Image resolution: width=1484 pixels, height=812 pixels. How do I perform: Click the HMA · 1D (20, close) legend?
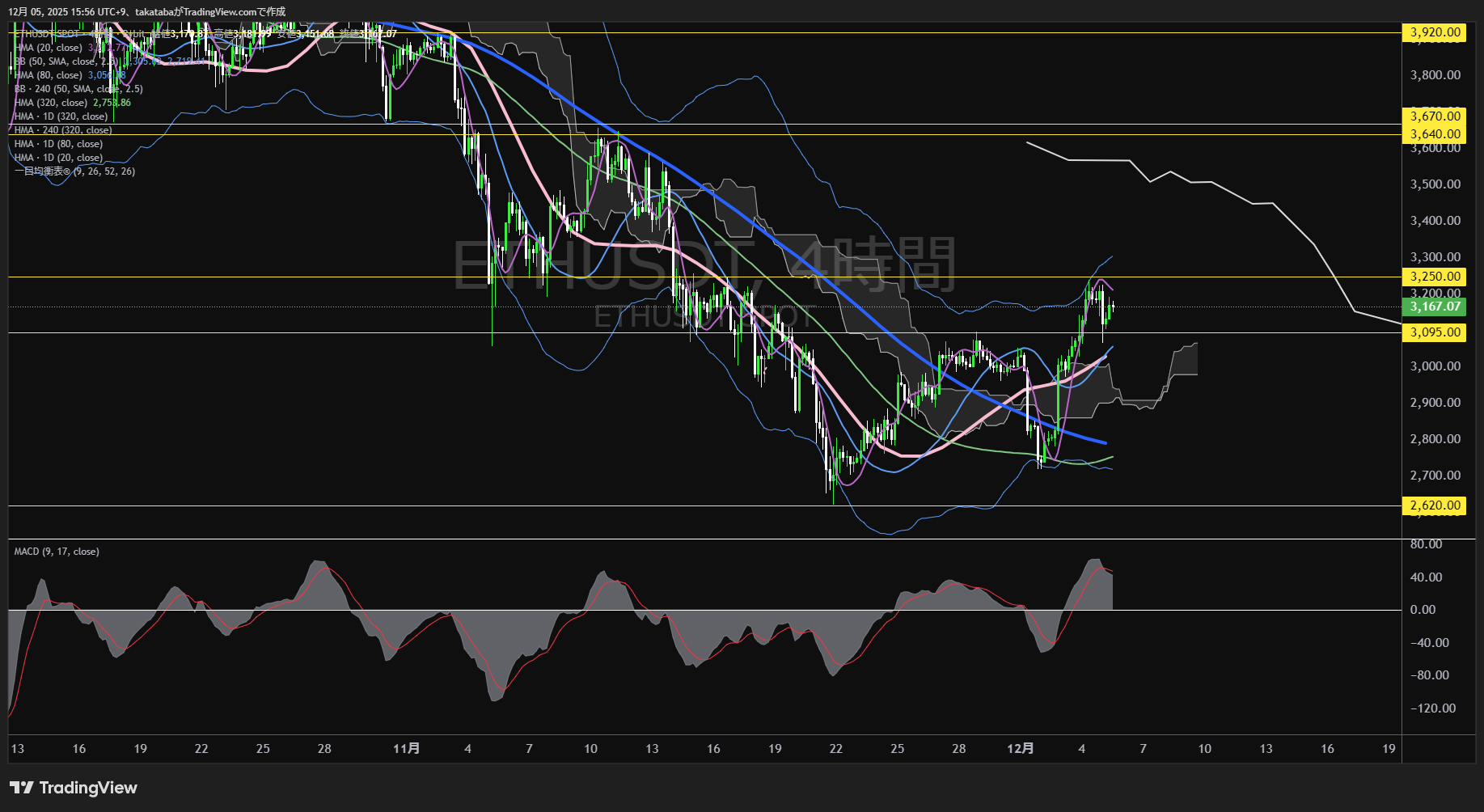pos(58,158)
